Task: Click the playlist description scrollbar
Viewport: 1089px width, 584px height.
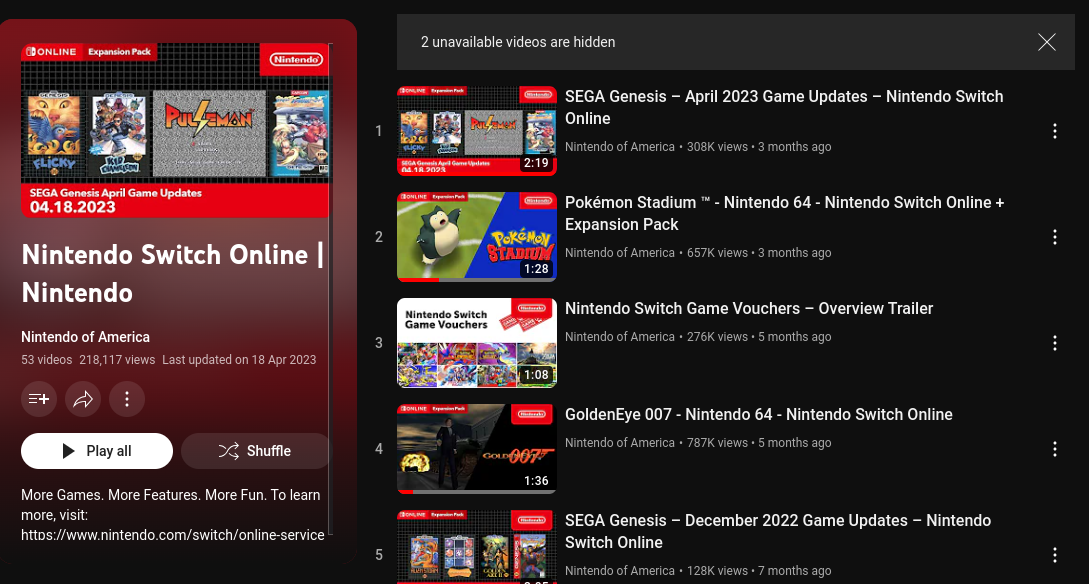Action: (331, 289)
